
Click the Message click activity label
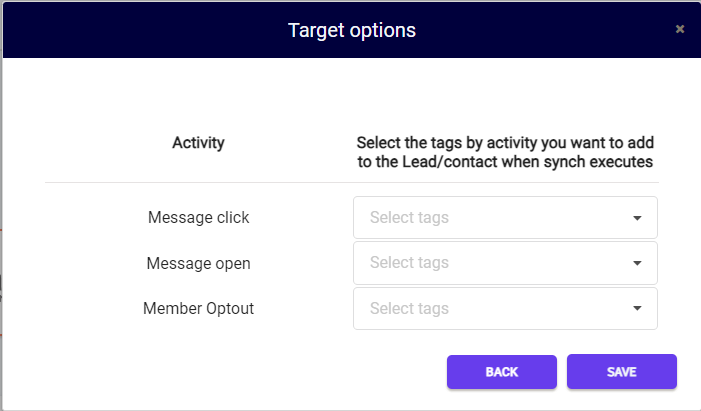click(x=198, y=217)
